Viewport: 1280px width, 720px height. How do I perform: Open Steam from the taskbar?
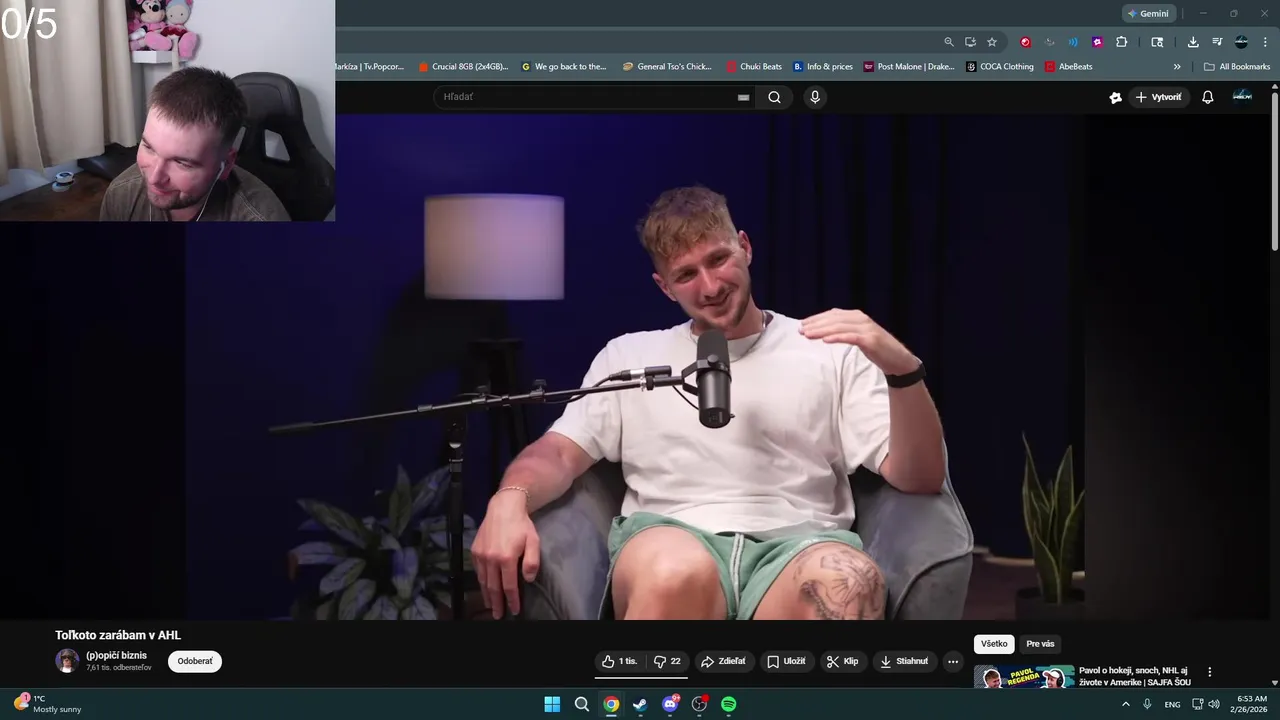[x=640, y=704]
